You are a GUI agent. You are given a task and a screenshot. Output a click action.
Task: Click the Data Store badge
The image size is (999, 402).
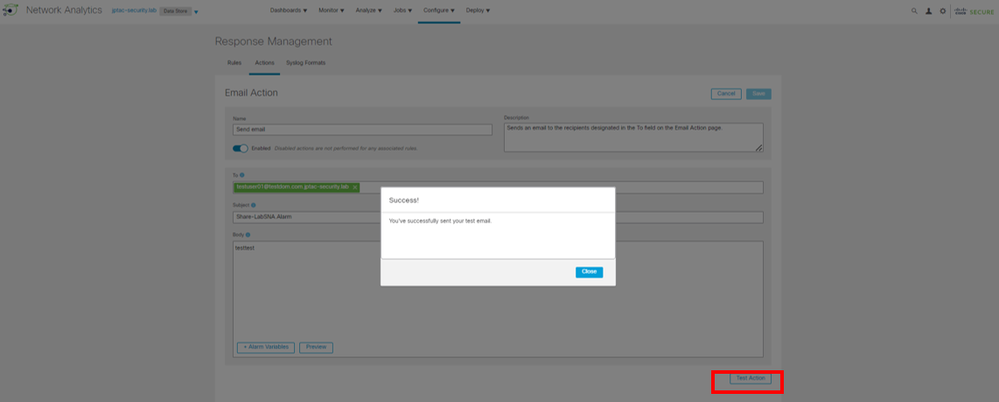click(x=175, y=11)
